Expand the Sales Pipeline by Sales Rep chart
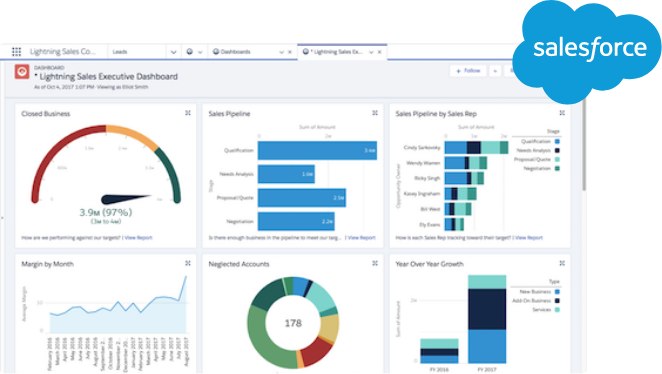This screenshot has height=374, width=662. point(562,113)
